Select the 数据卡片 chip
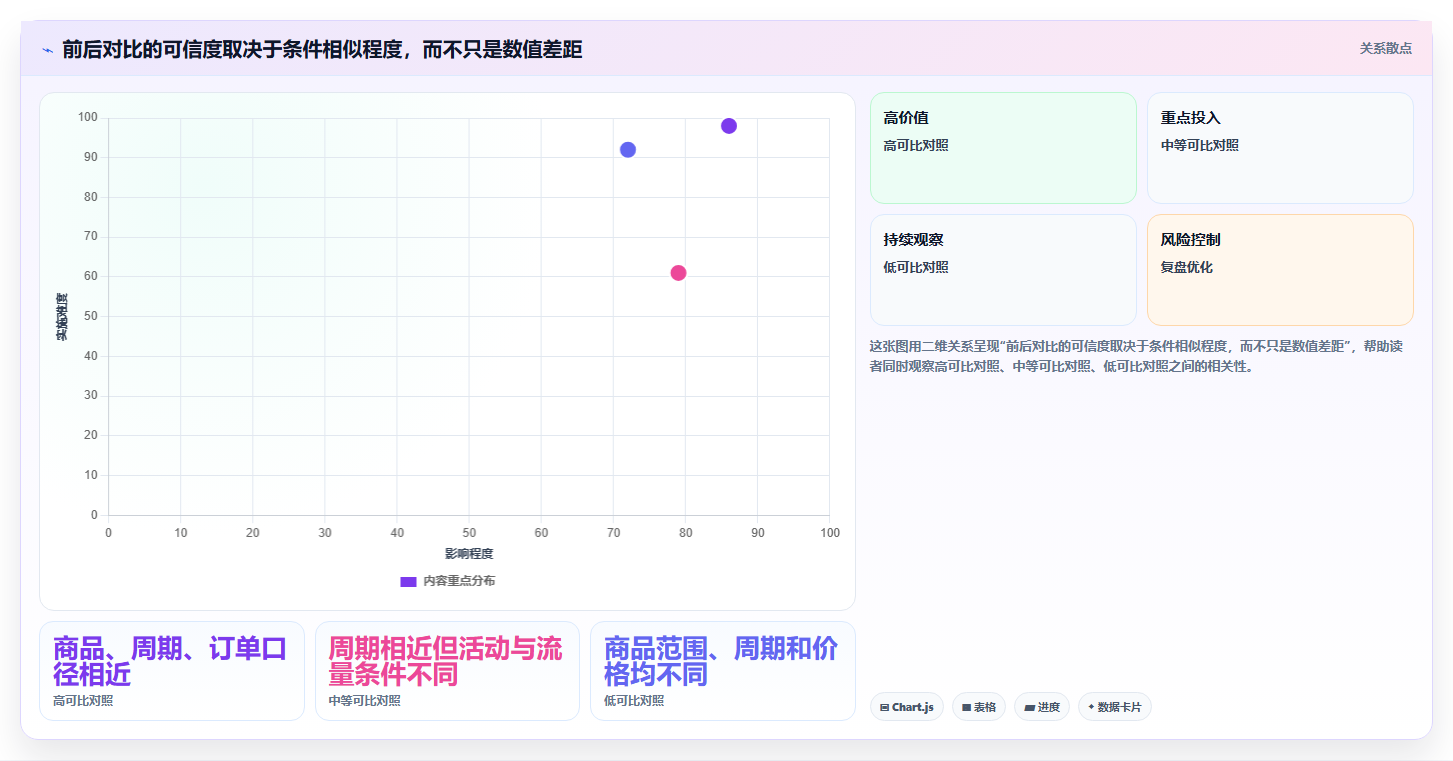This screenshot has width=1453, height=761. pos(1115,707)
